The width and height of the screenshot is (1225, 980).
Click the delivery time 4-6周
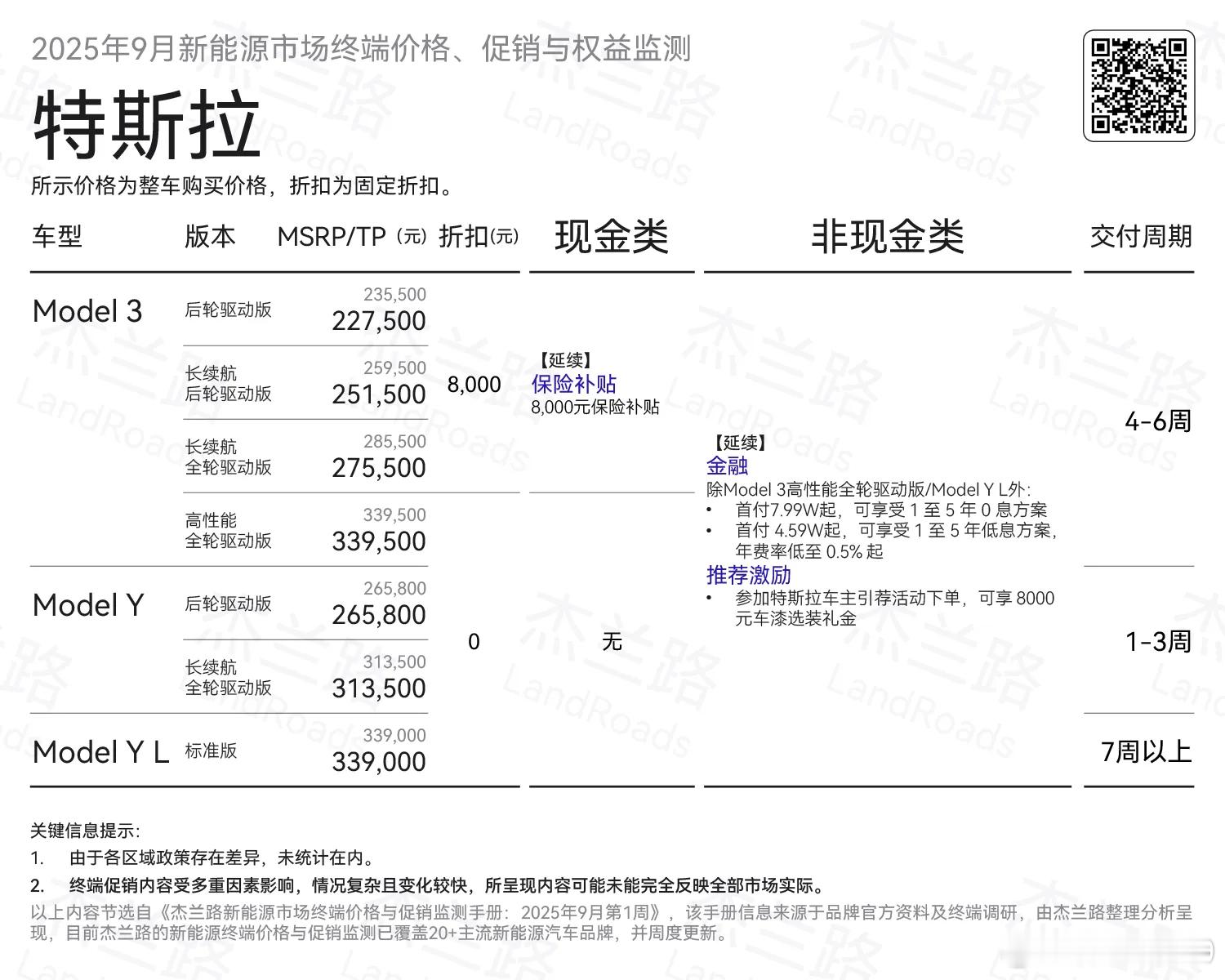[x=1158, y=421]
